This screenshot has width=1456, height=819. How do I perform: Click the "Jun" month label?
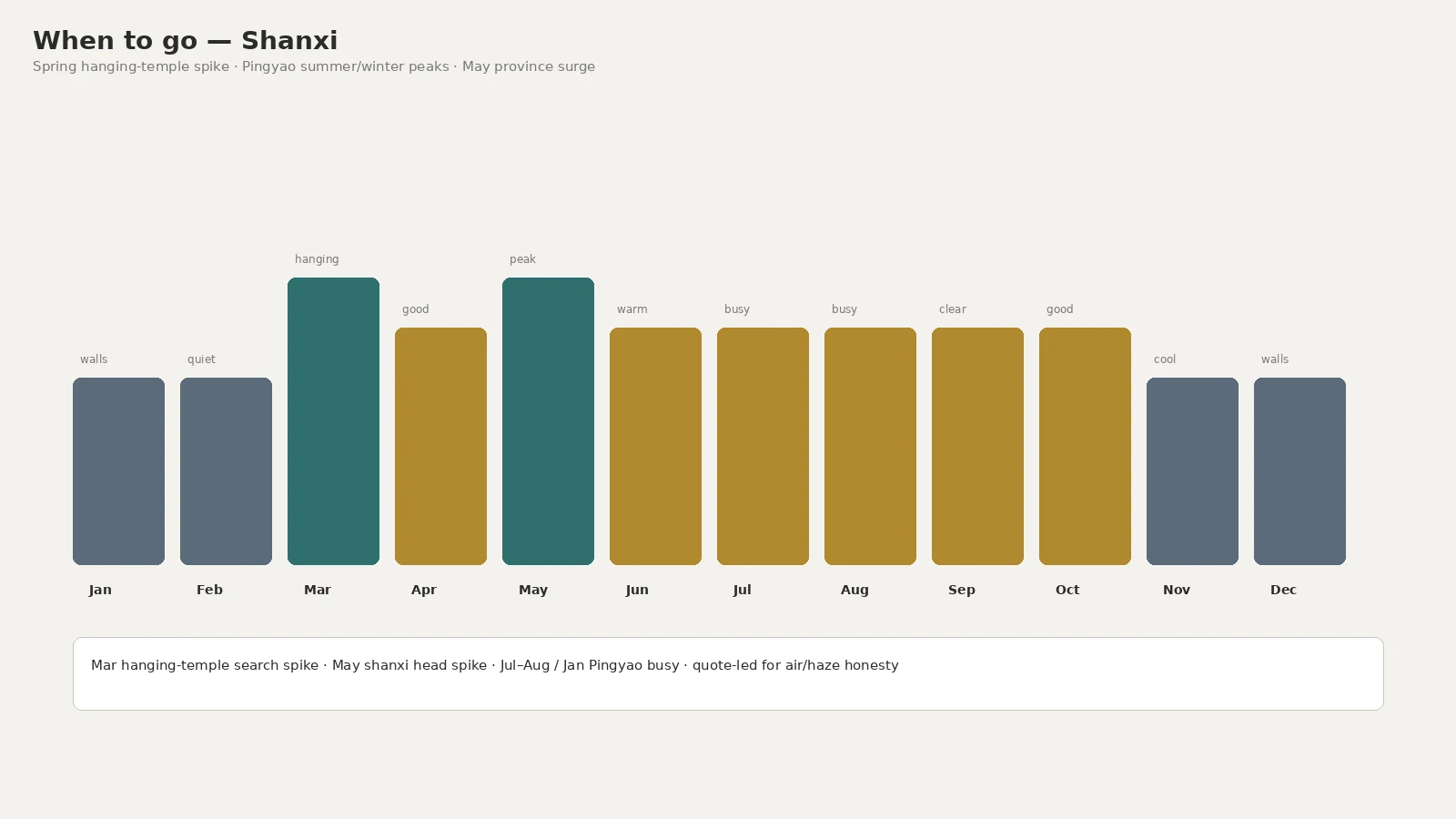tap(637, 590)
